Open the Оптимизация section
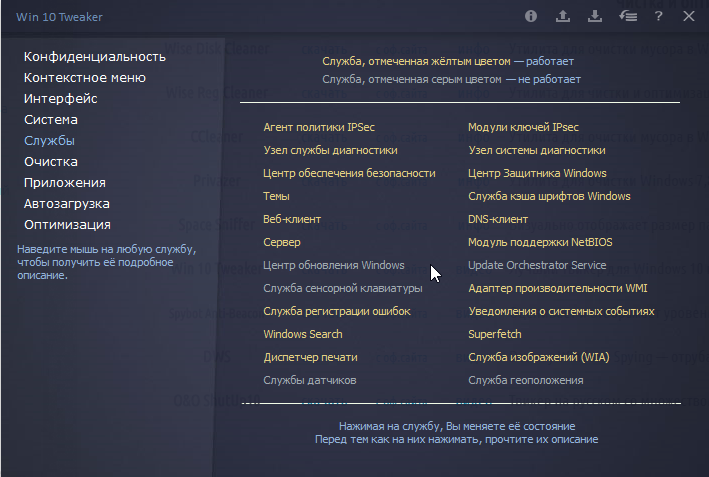 pos(67,225)
